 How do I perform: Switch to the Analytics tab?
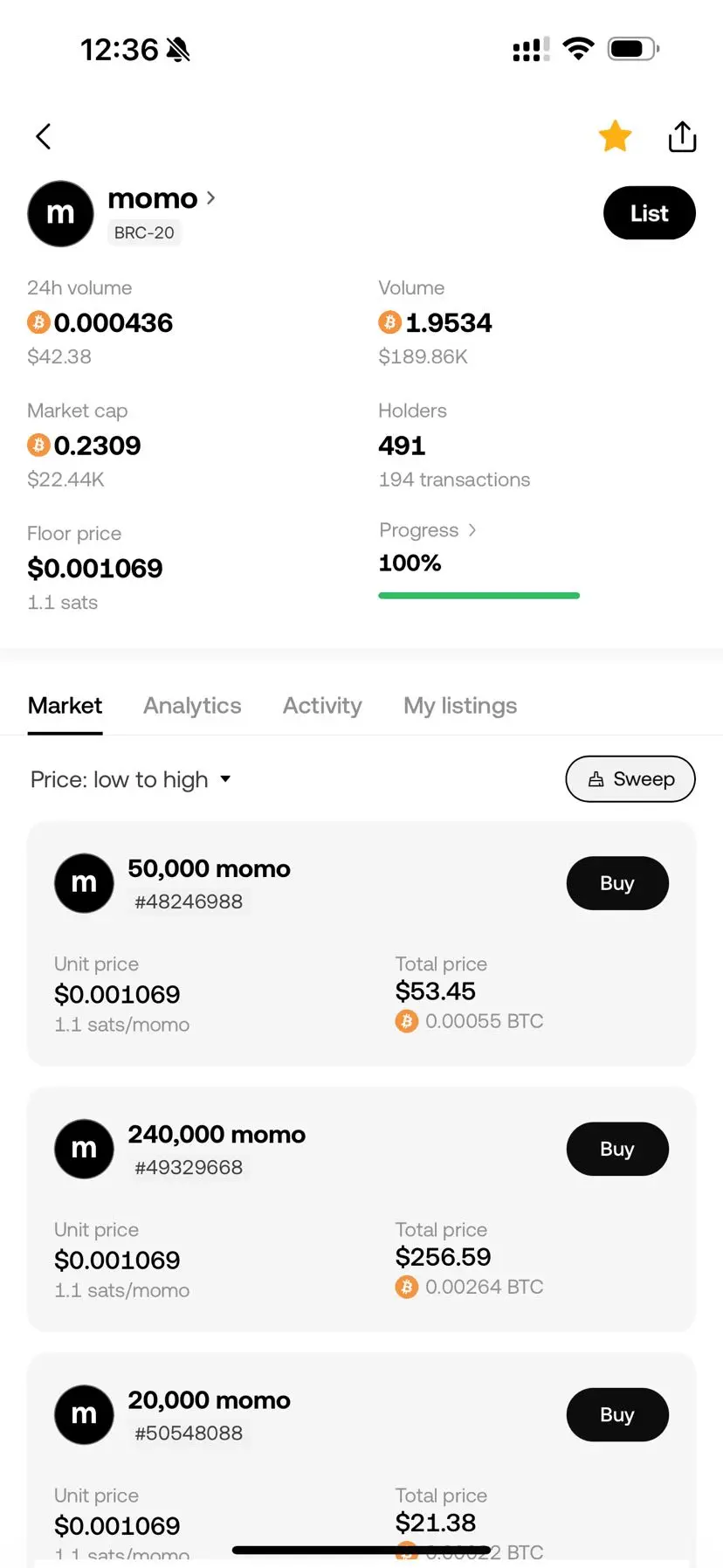click(192, 706)
